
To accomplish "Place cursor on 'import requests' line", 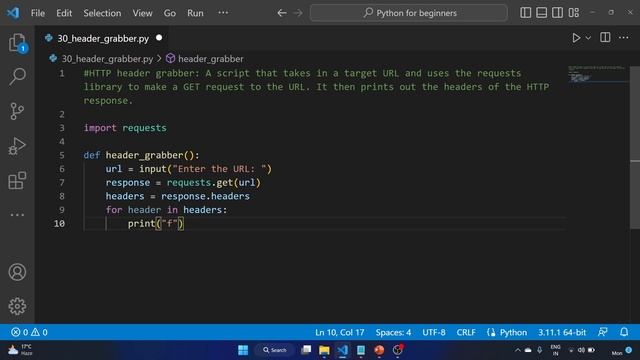I will (125, 128).
